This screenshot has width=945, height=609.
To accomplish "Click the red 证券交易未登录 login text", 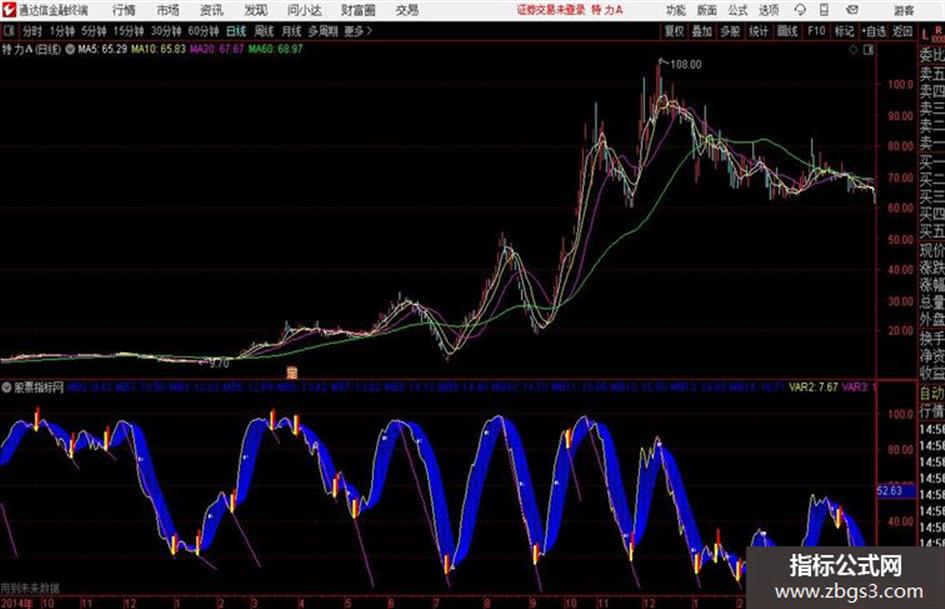I will [x=551, y=10].
